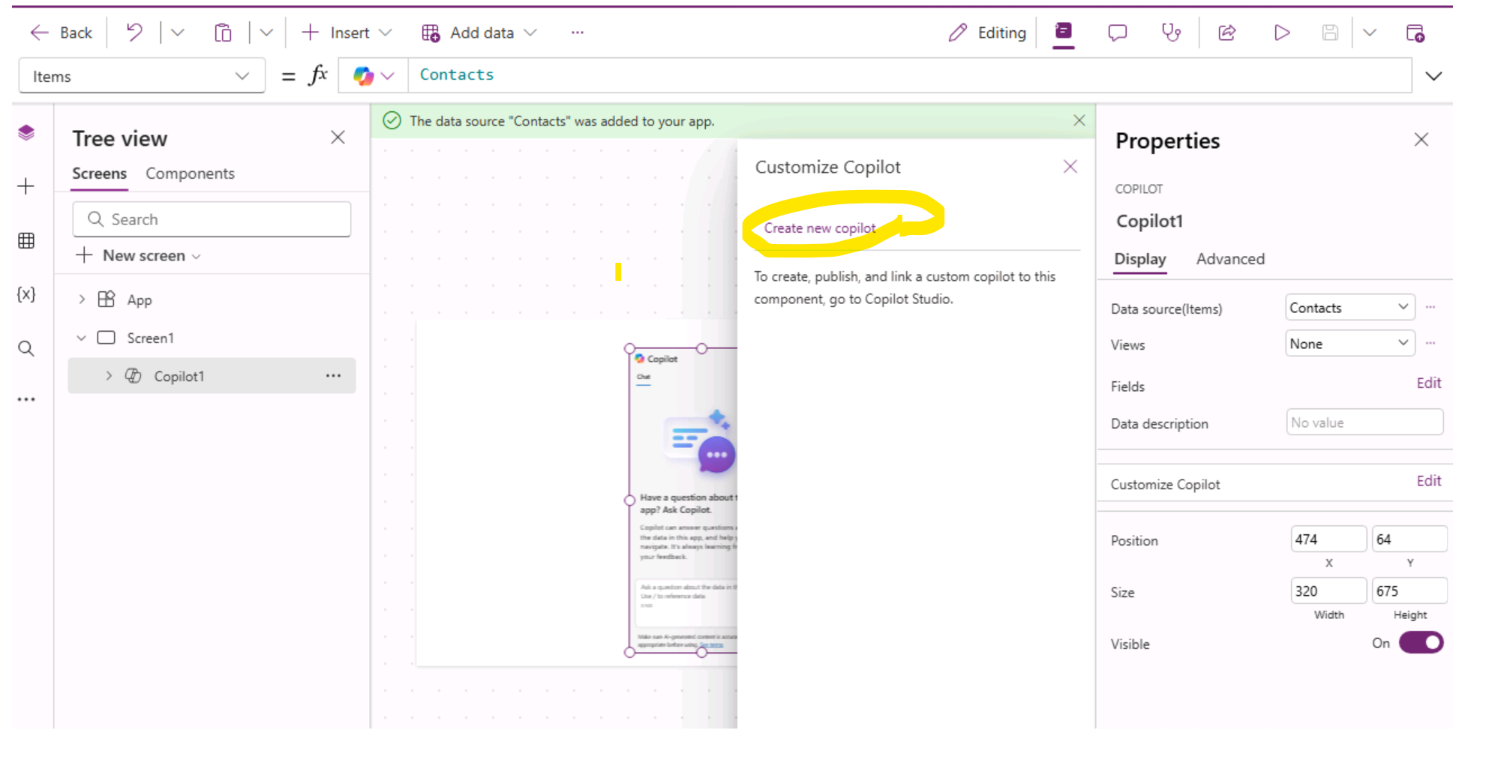This screenshot has width=1495, height=759.
Task: Open the Comments icon in top bar
Action: point(1117,33)
